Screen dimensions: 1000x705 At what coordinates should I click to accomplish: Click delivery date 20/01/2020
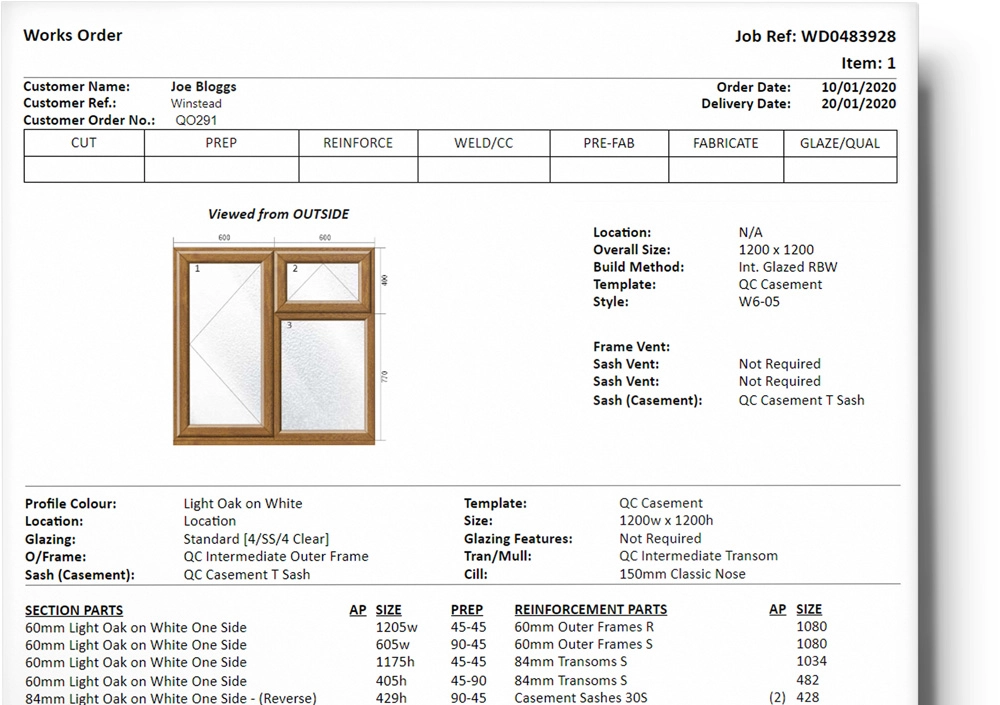(858, 104)
